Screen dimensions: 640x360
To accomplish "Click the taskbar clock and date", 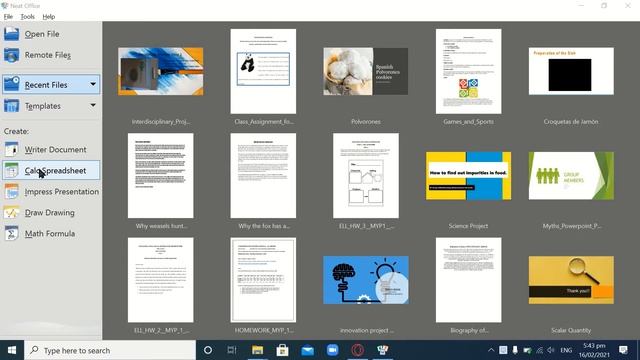I will (594, 350).
